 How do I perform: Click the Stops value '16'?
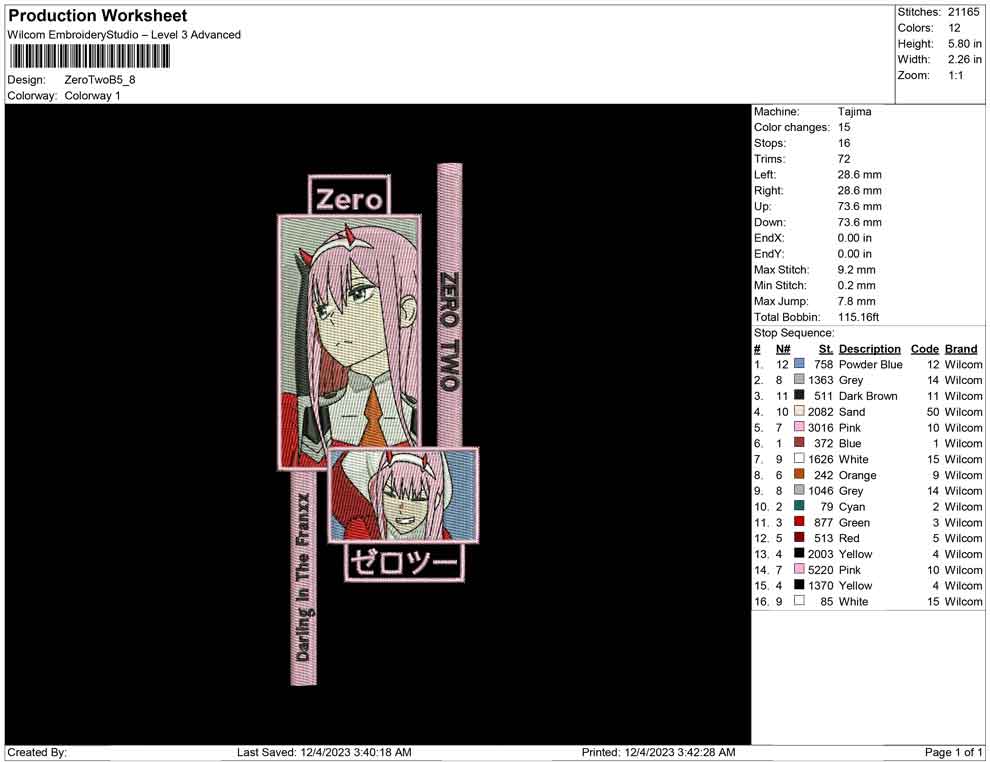(x=844, y=143)
